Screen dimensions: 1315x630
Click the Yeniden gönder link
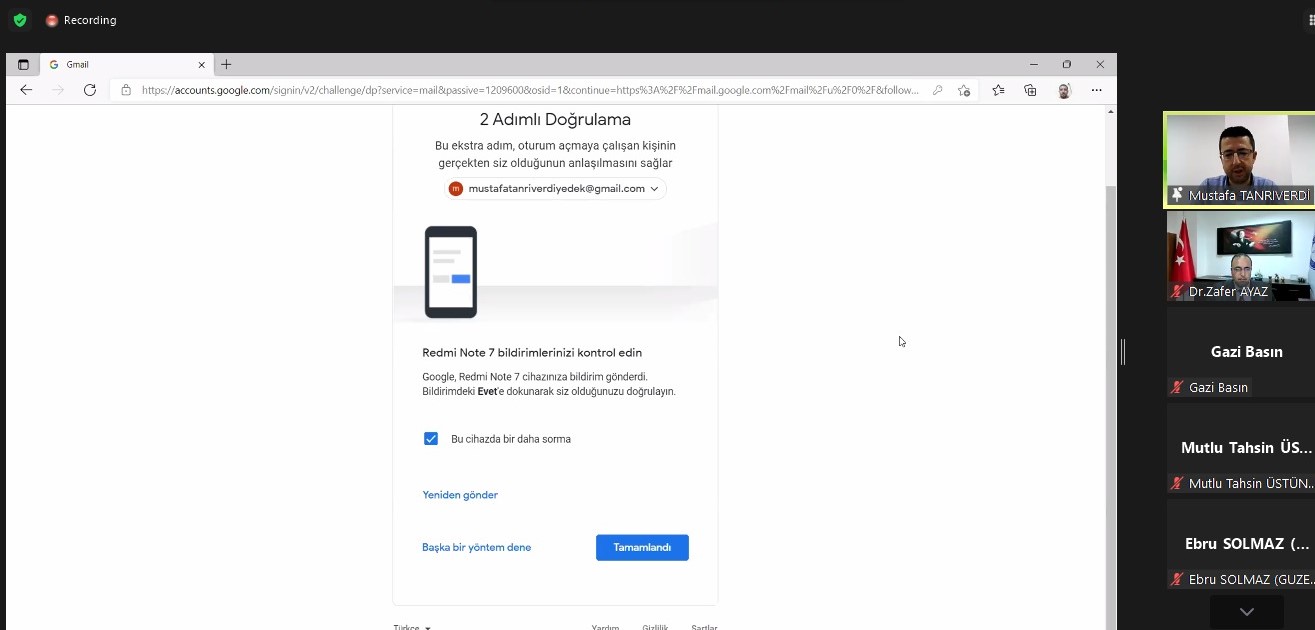tap(460, 495)
